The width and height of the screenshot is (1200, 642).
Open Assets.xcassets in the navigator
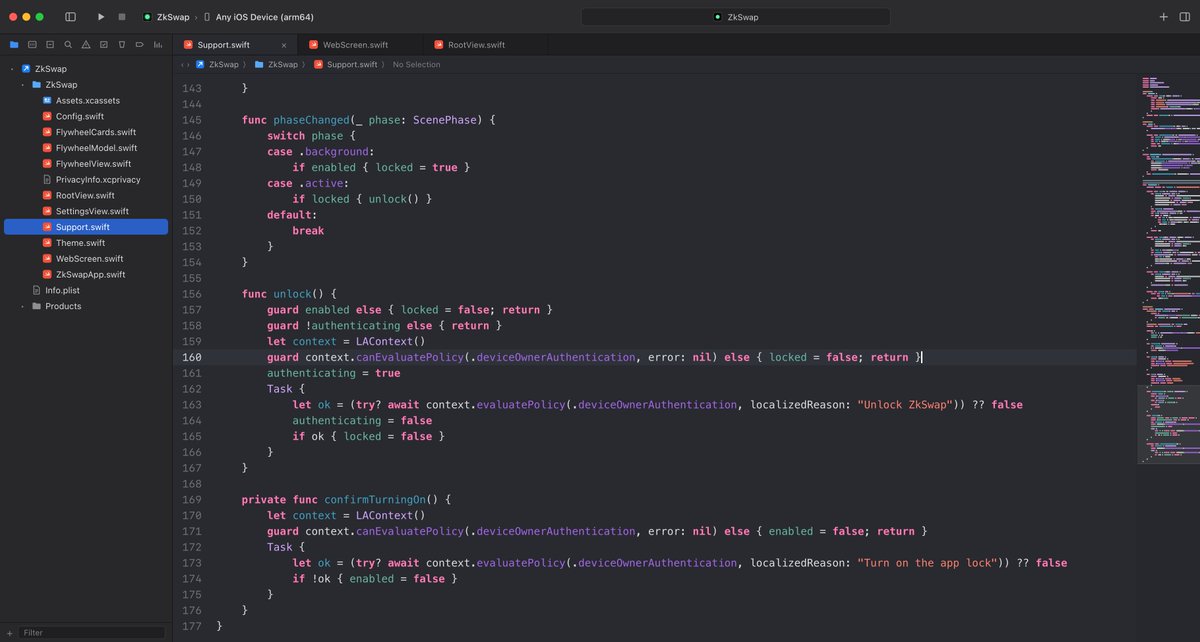click(86, 101)
